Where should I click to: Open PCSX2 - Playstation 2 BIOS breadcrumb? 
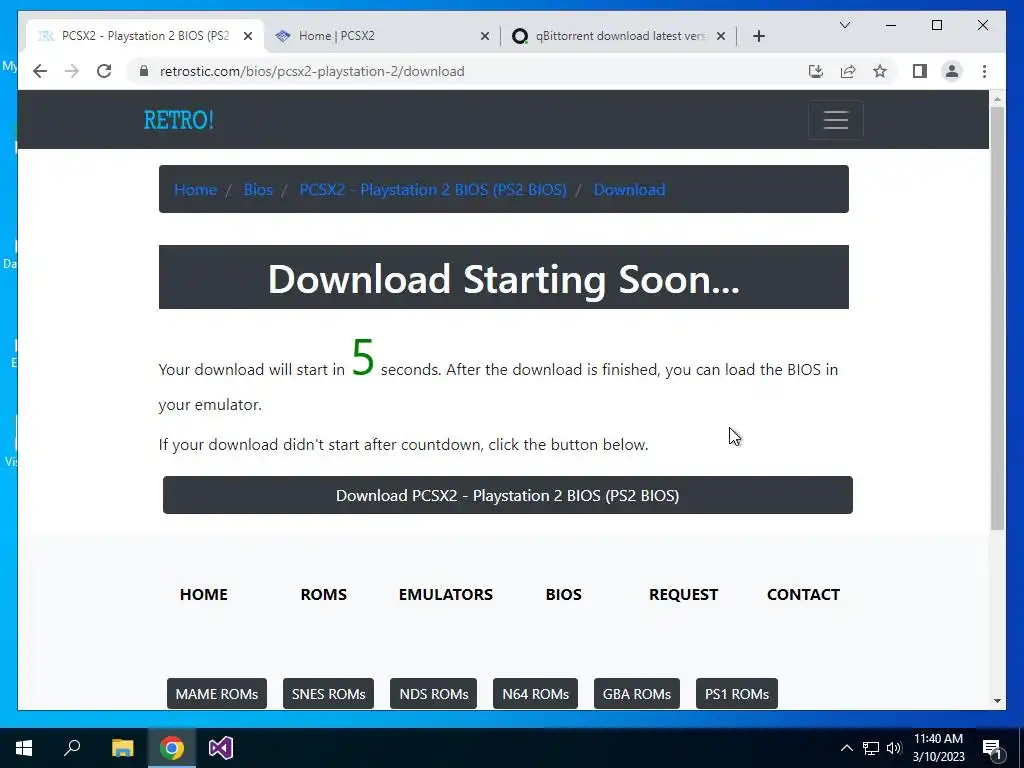[x=433, y=189]
